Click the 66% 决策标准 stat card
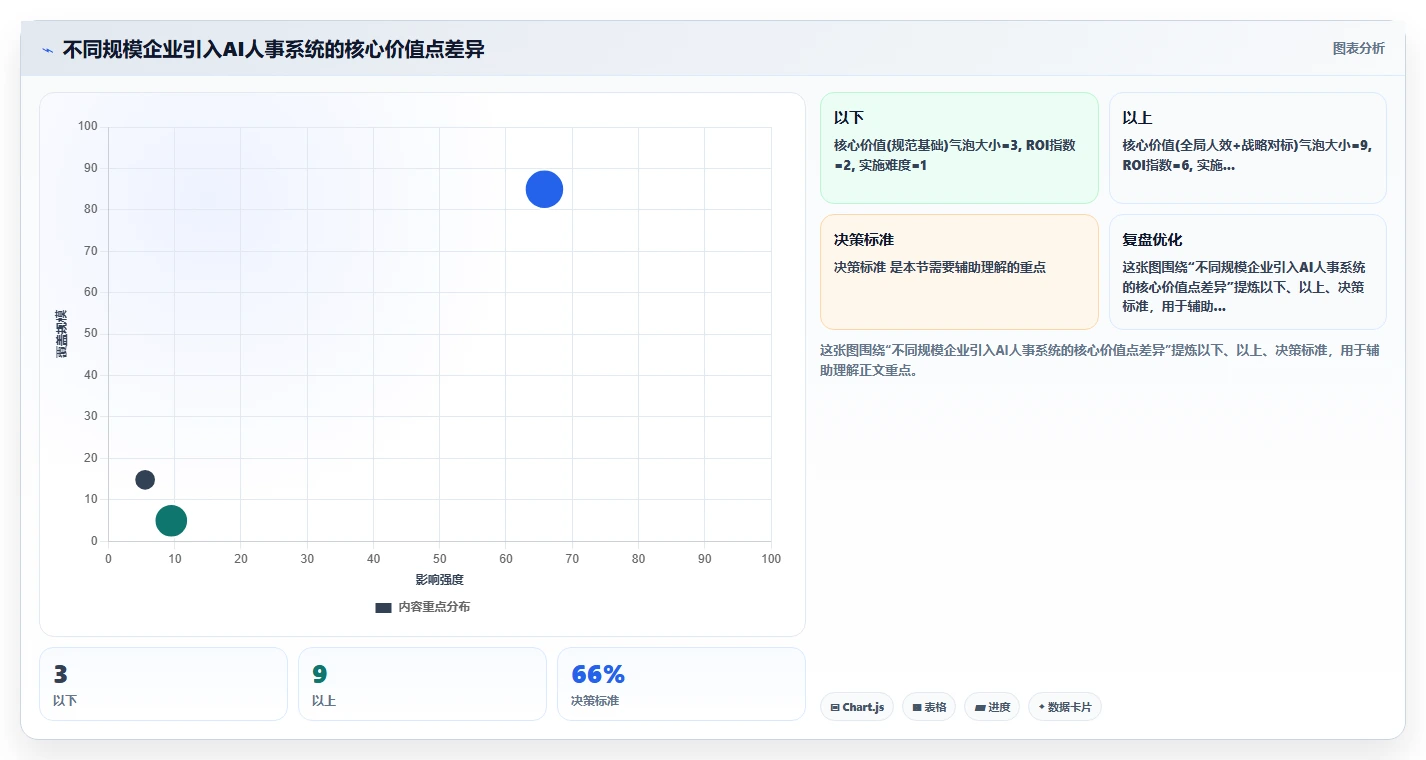Viewport: 1426px width, 760px height. point(681,684)
